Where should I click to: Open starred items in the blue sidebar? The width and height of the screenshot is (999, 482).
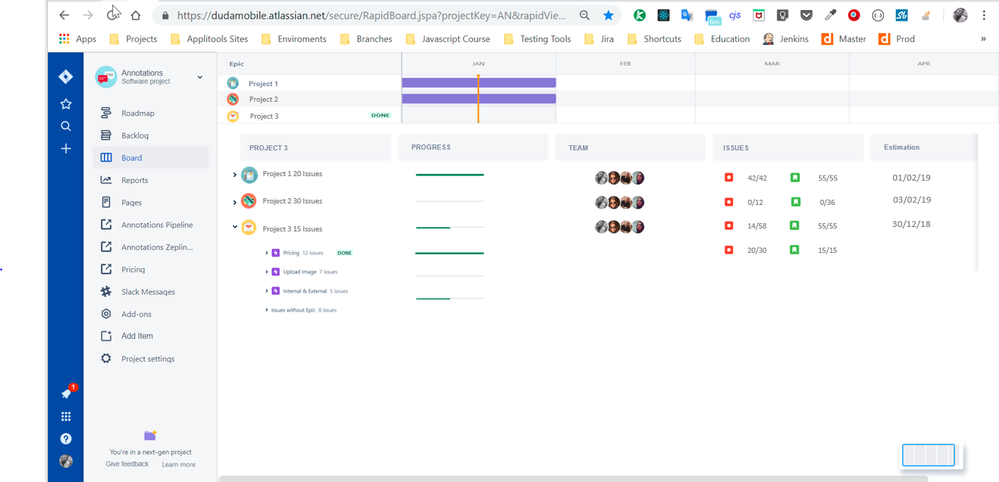click(66, 104)
